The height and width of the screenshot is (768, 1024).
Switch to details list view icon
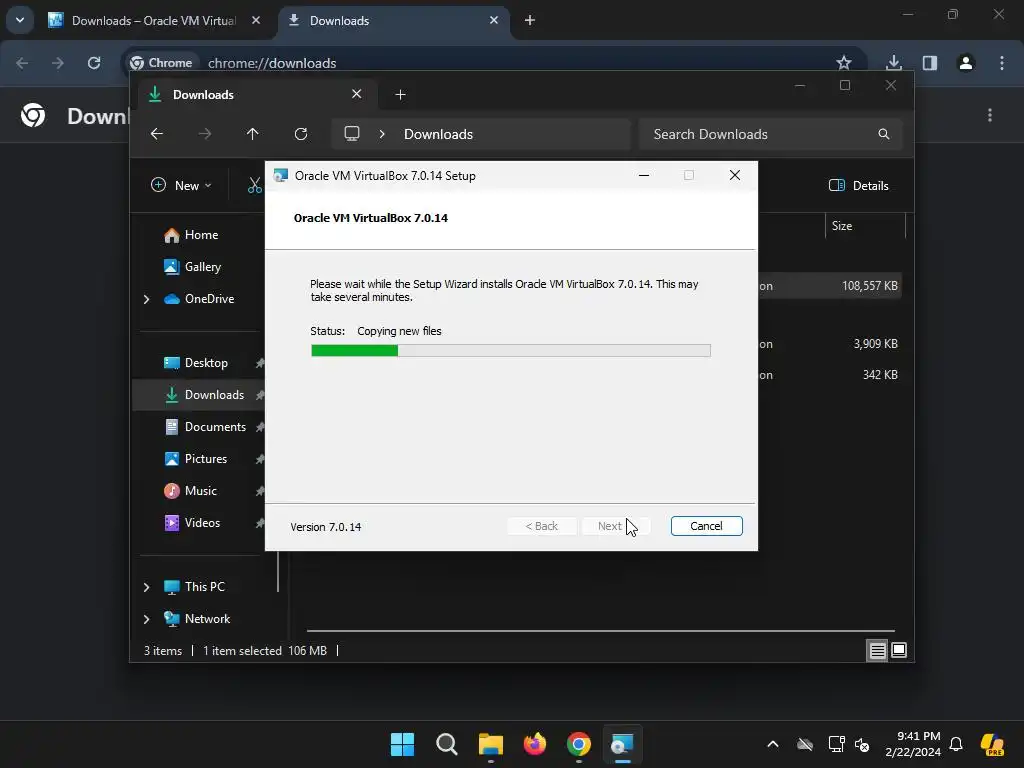[877, 650]
